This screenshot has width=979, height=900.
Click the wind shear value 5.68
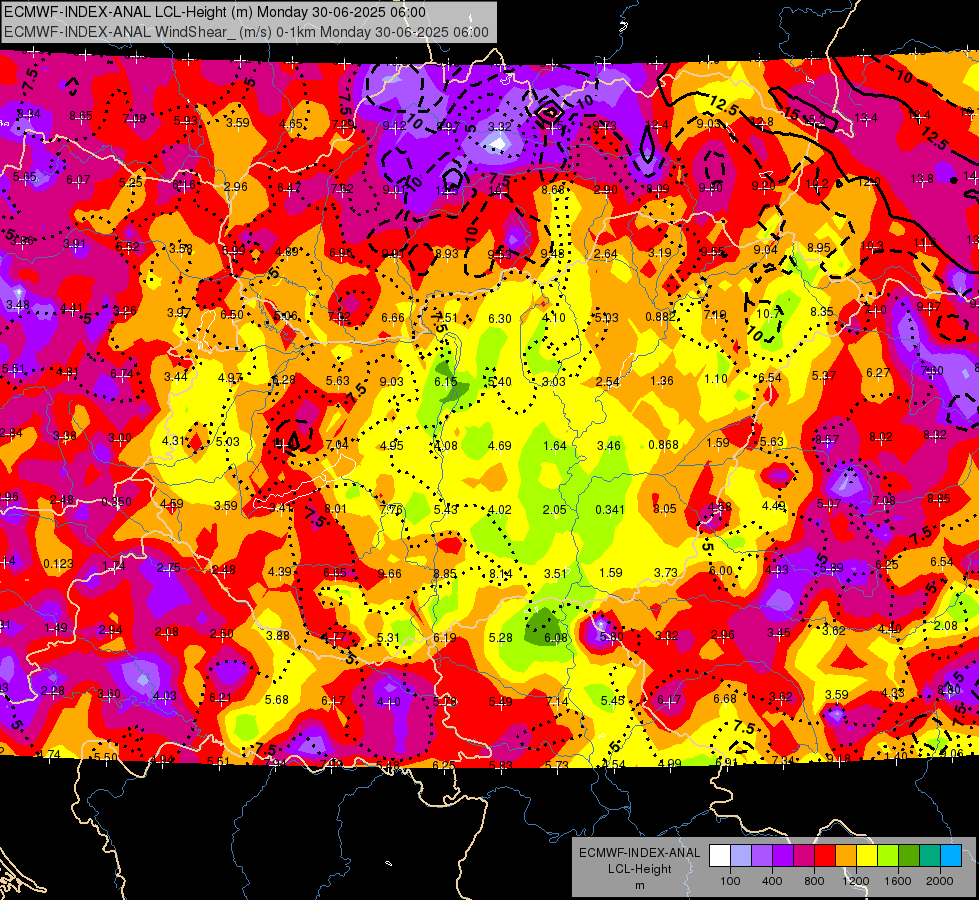277,700
